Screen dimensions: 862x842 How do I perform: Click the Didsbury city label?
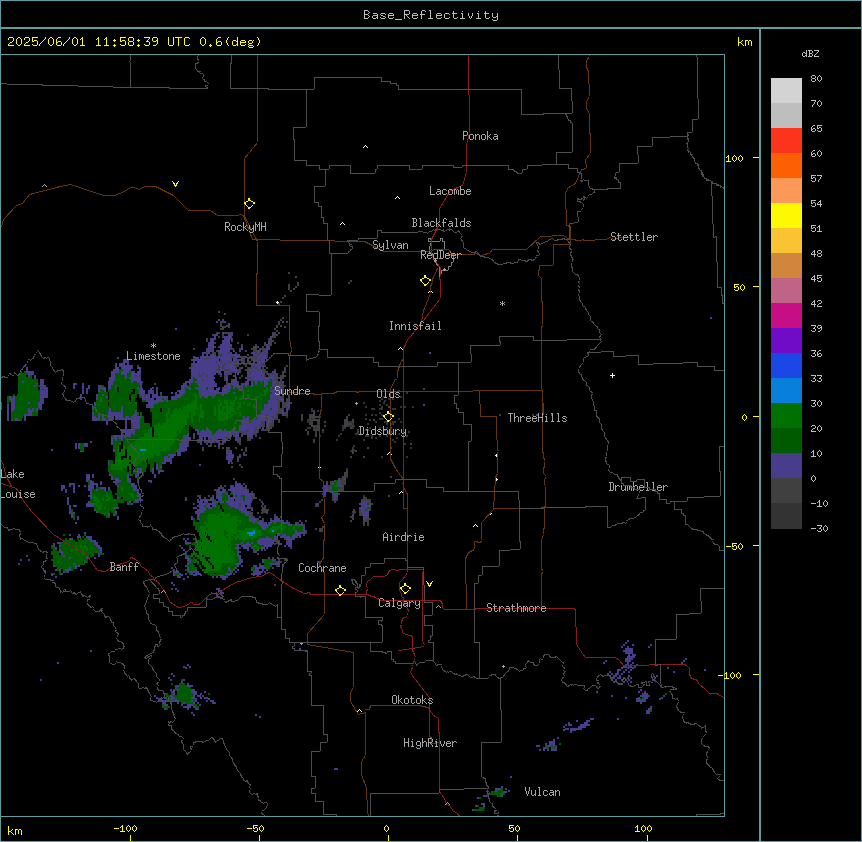[x=383, y=431]
